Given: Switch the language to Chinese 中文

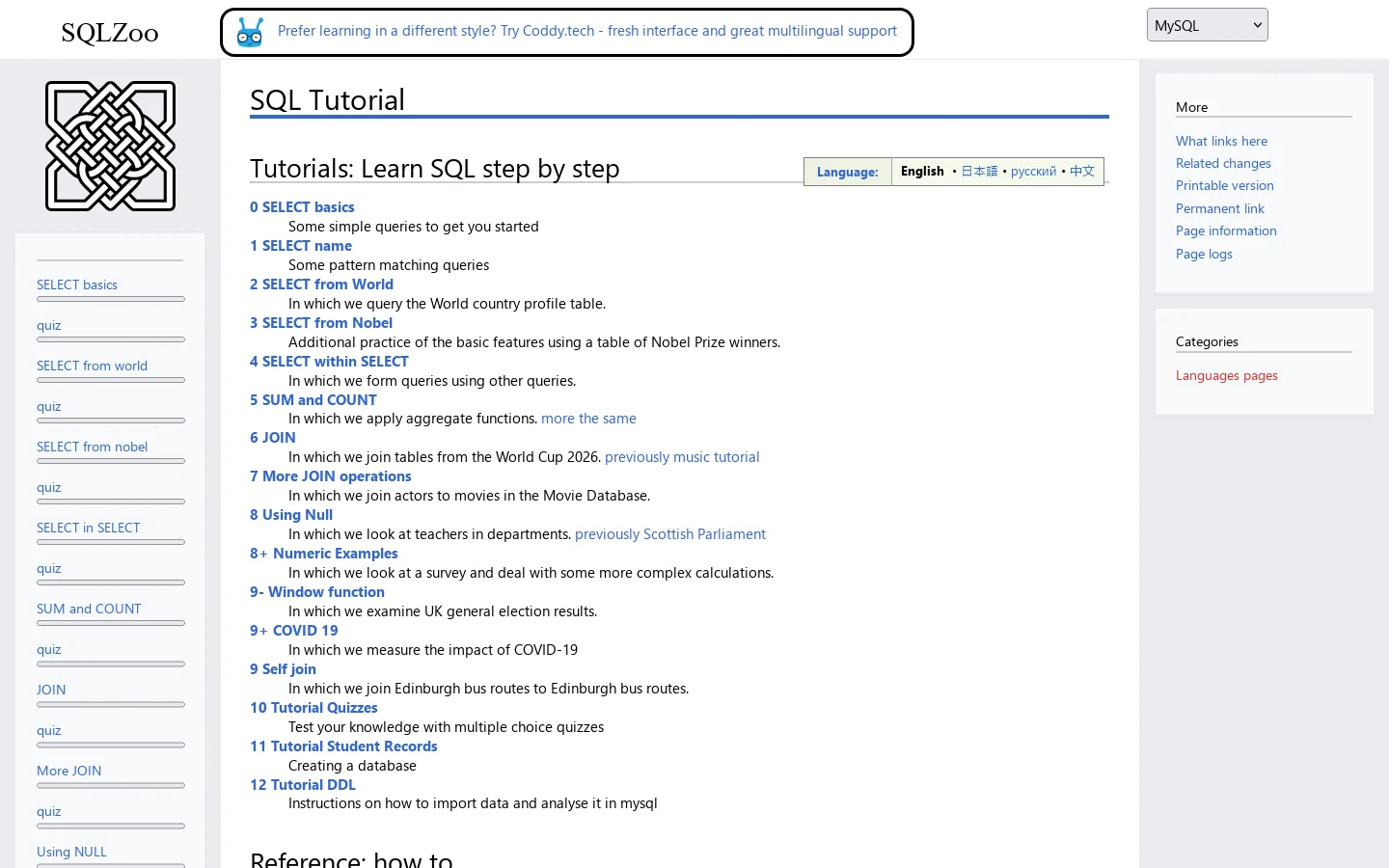Looking at the screenshot, I should [1082, 171].
